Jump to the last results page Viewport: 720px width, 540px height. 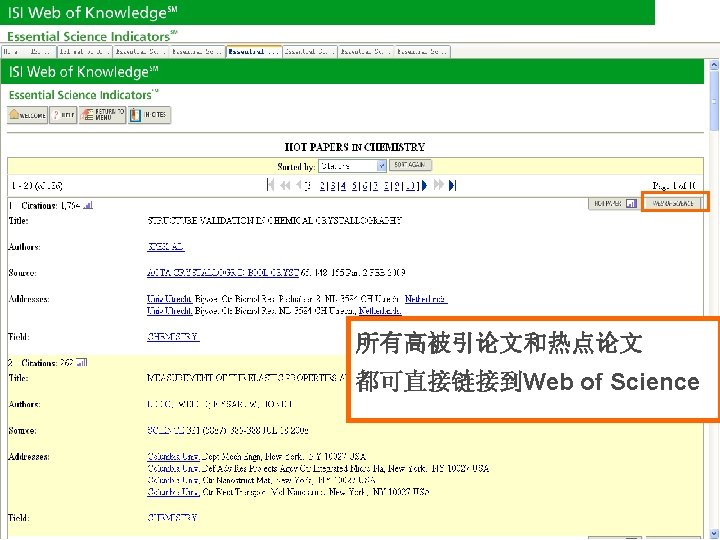(453, 185)
